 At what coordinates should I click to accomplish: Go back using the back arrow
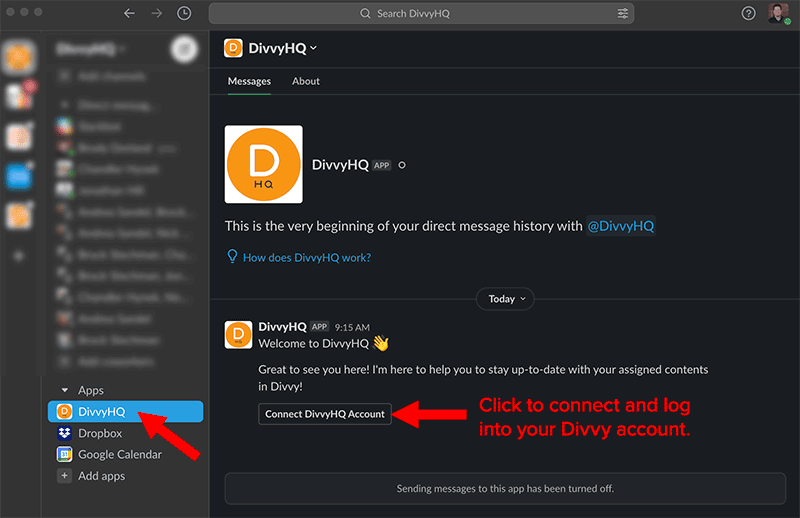point(129,13)
